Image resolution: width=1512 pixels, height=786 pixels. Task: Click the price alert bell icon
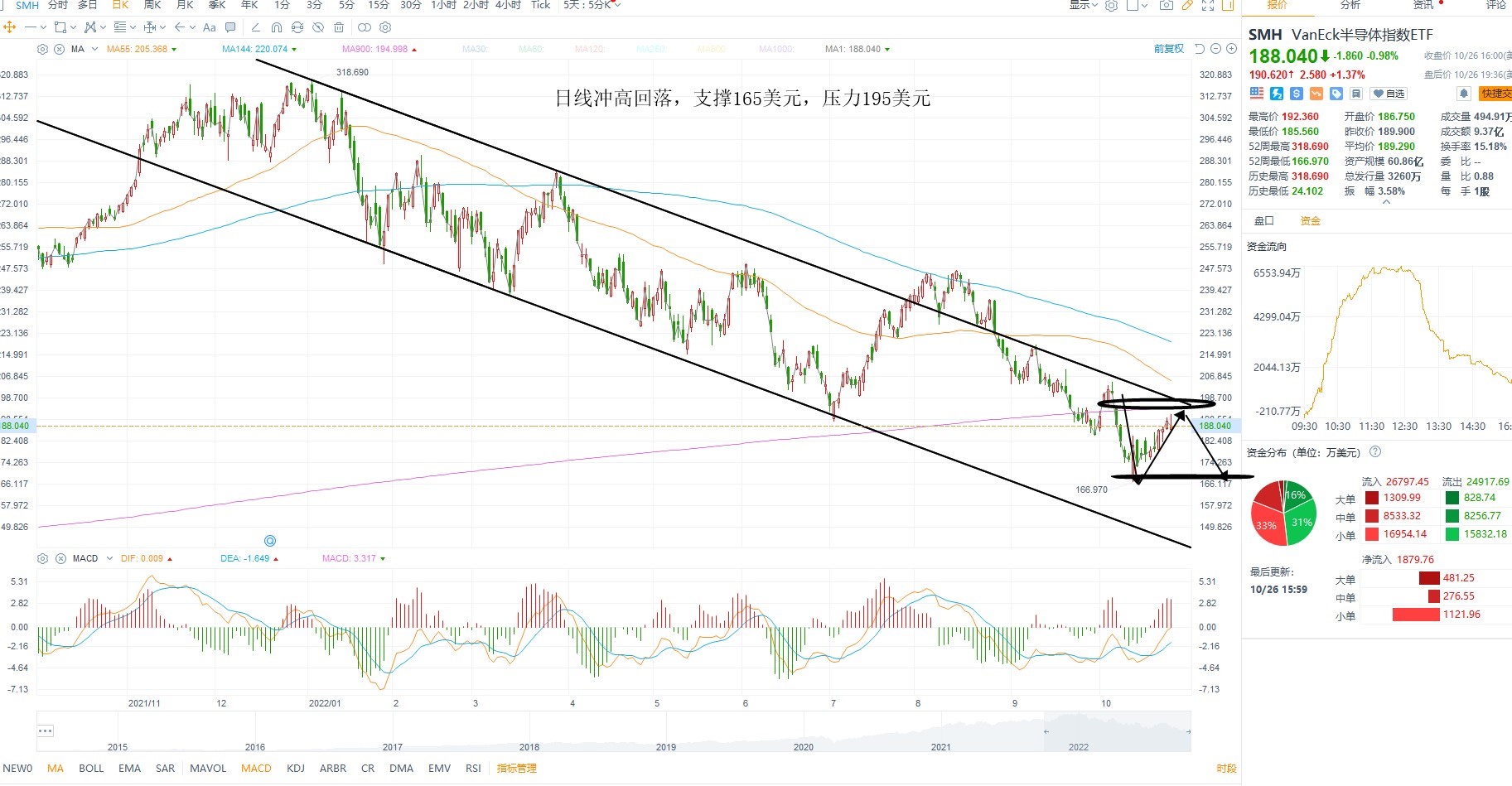1463,94
